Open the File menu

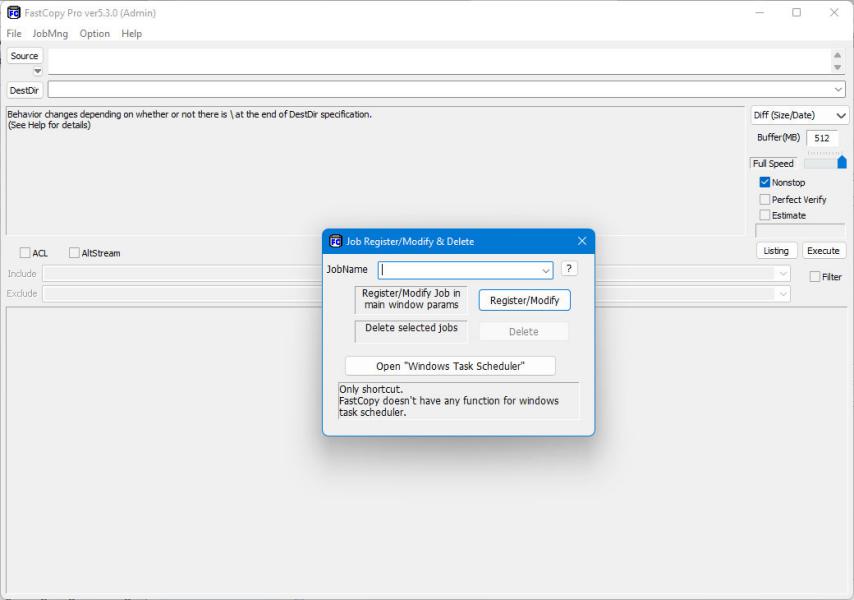[14, 34]
